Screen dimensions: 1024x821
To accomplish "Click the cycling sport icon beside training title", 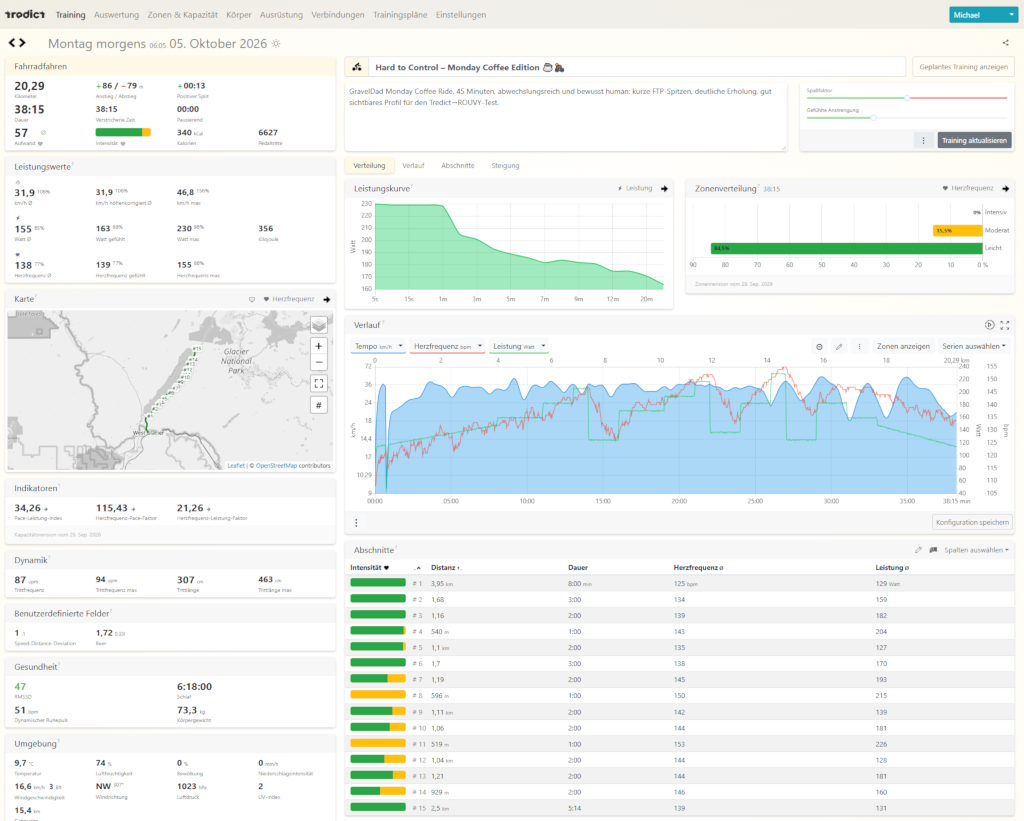I will coord(357,67).
